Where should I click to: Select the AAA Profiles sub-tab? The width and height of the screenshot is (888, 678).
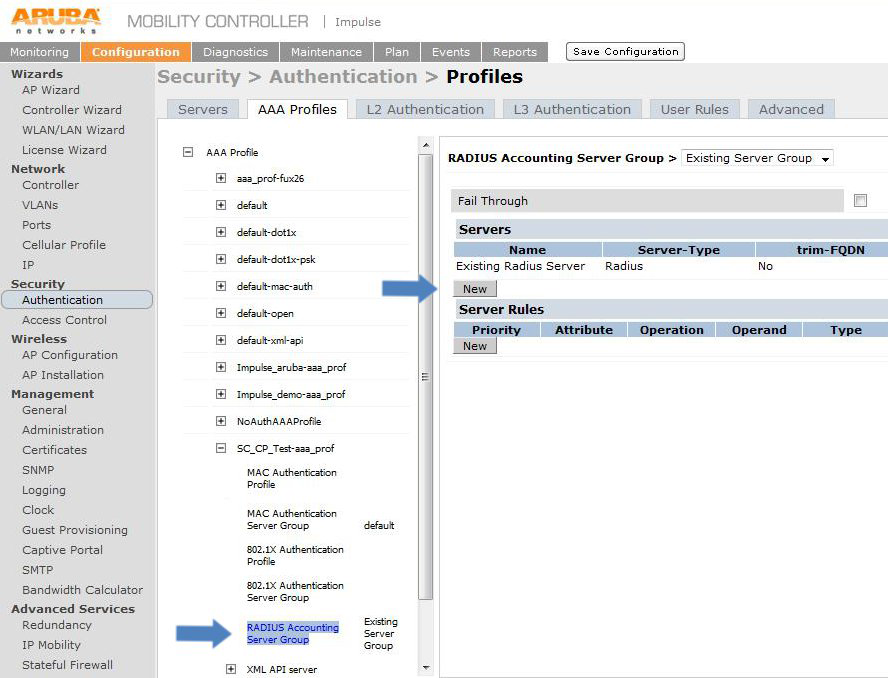(297, 109)
